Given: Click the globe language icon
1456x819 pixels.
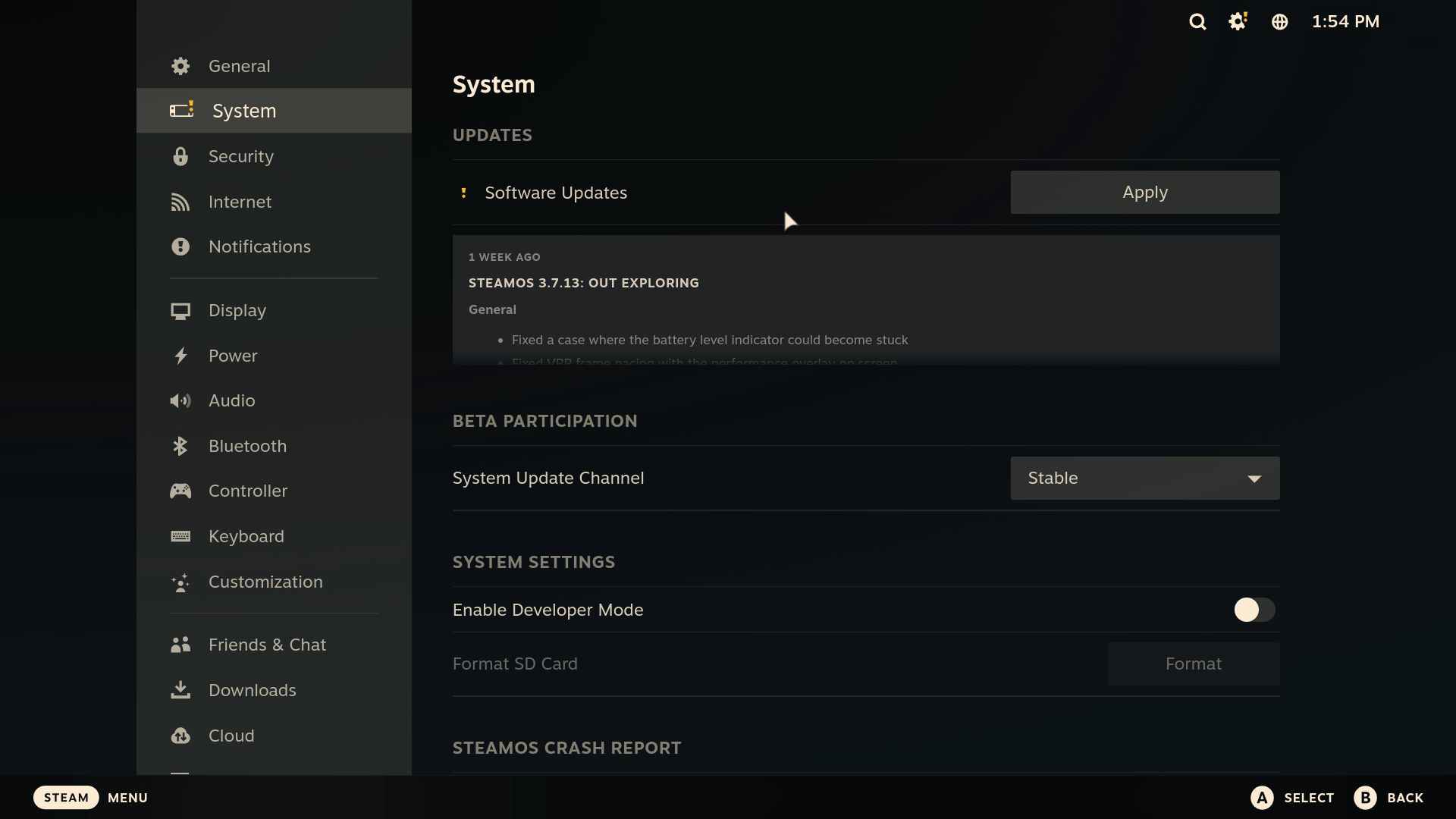Looking at the screenshot, I should pyautogui.click(x=1279, y=21).
